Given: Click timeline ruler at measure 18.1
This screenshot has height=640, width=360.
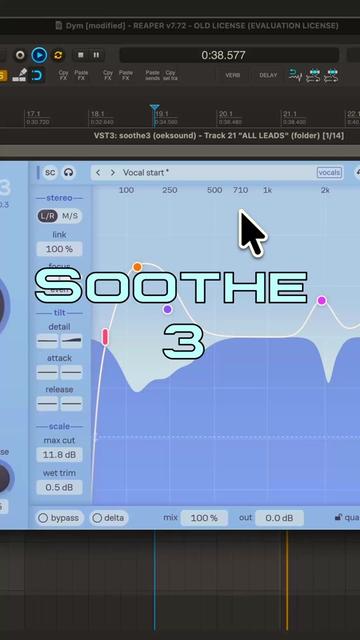Looking at the screenshot, I should point(98,114).
